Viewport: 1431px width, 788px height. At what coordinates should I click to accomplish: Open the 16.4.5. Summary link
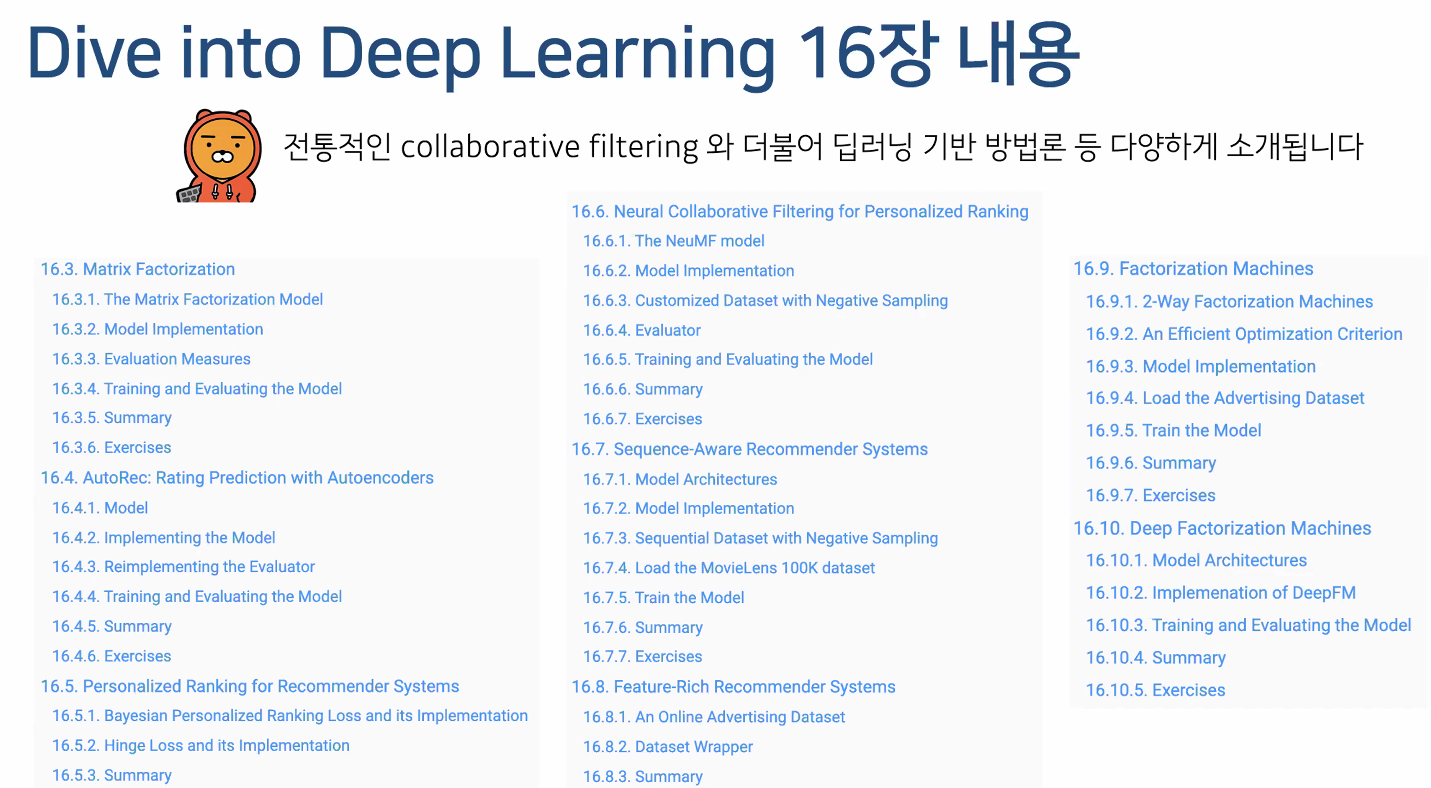(x=112, y=627)
